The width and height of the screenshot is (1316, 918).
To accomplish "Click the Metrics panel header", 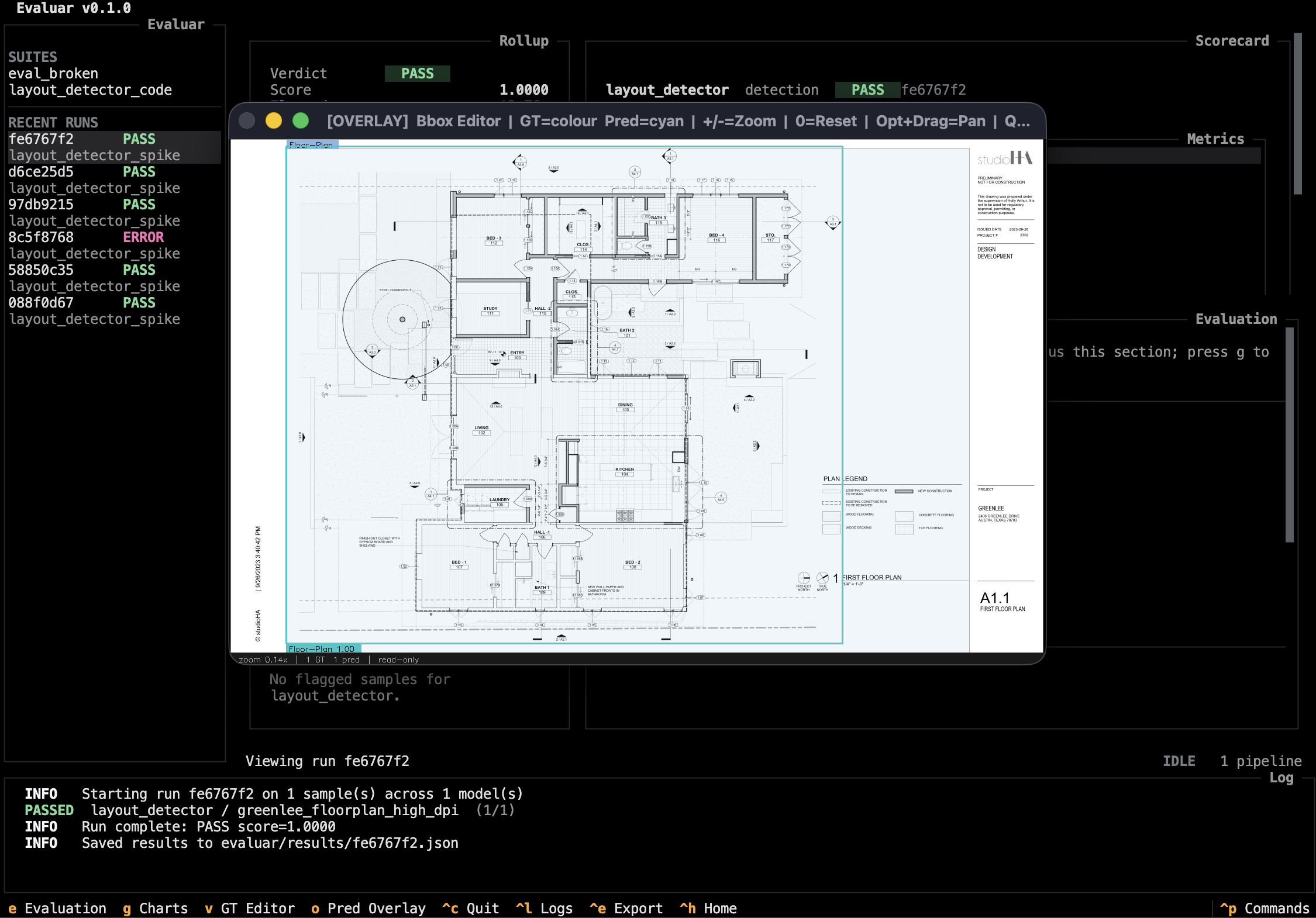I will 1215,139.
